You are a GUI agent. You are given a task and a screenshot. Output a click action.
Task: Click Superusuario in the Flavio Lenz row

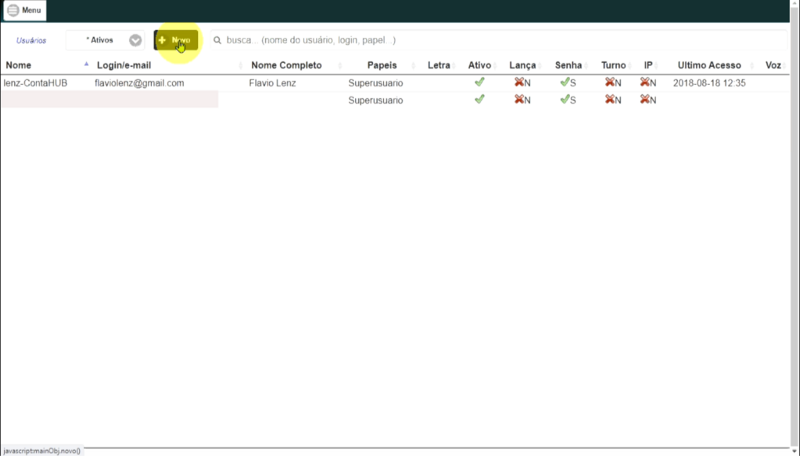point(376,83)
